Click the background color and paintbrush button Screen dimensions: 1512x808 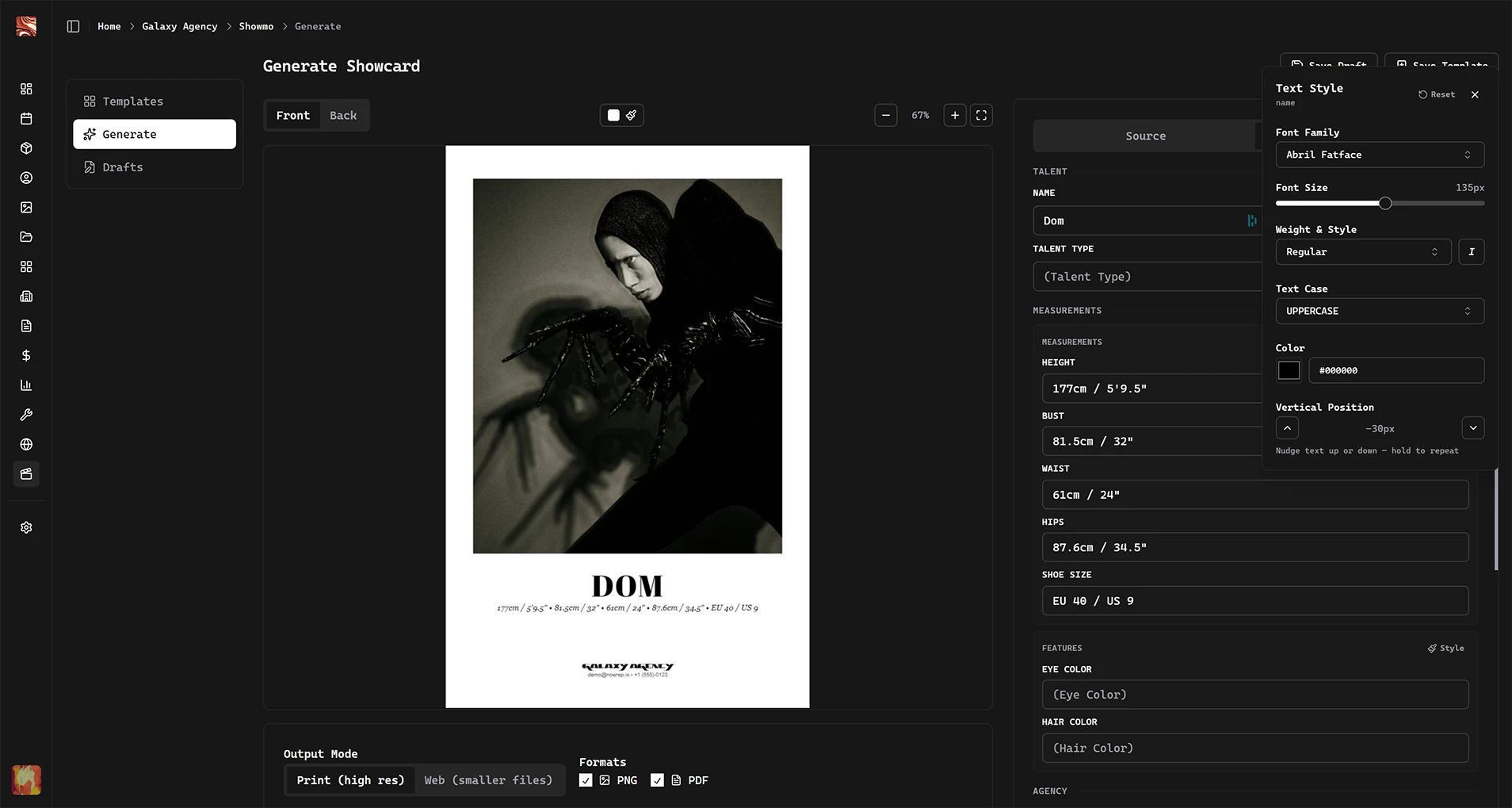pyautogui.click(x=622, y=115)
